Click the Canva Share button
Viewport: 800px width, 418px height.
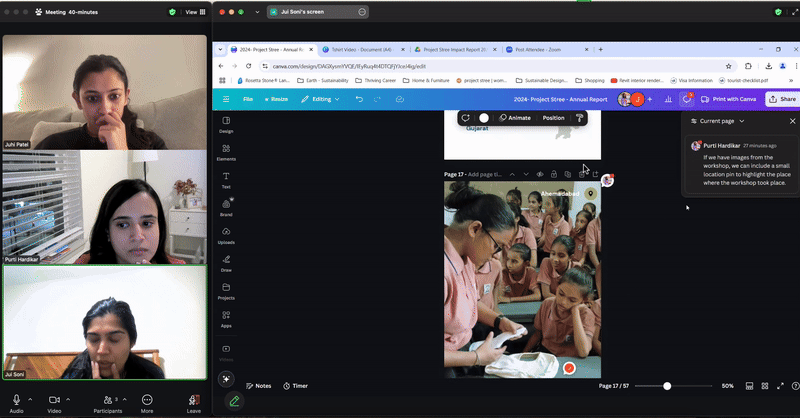783,99
